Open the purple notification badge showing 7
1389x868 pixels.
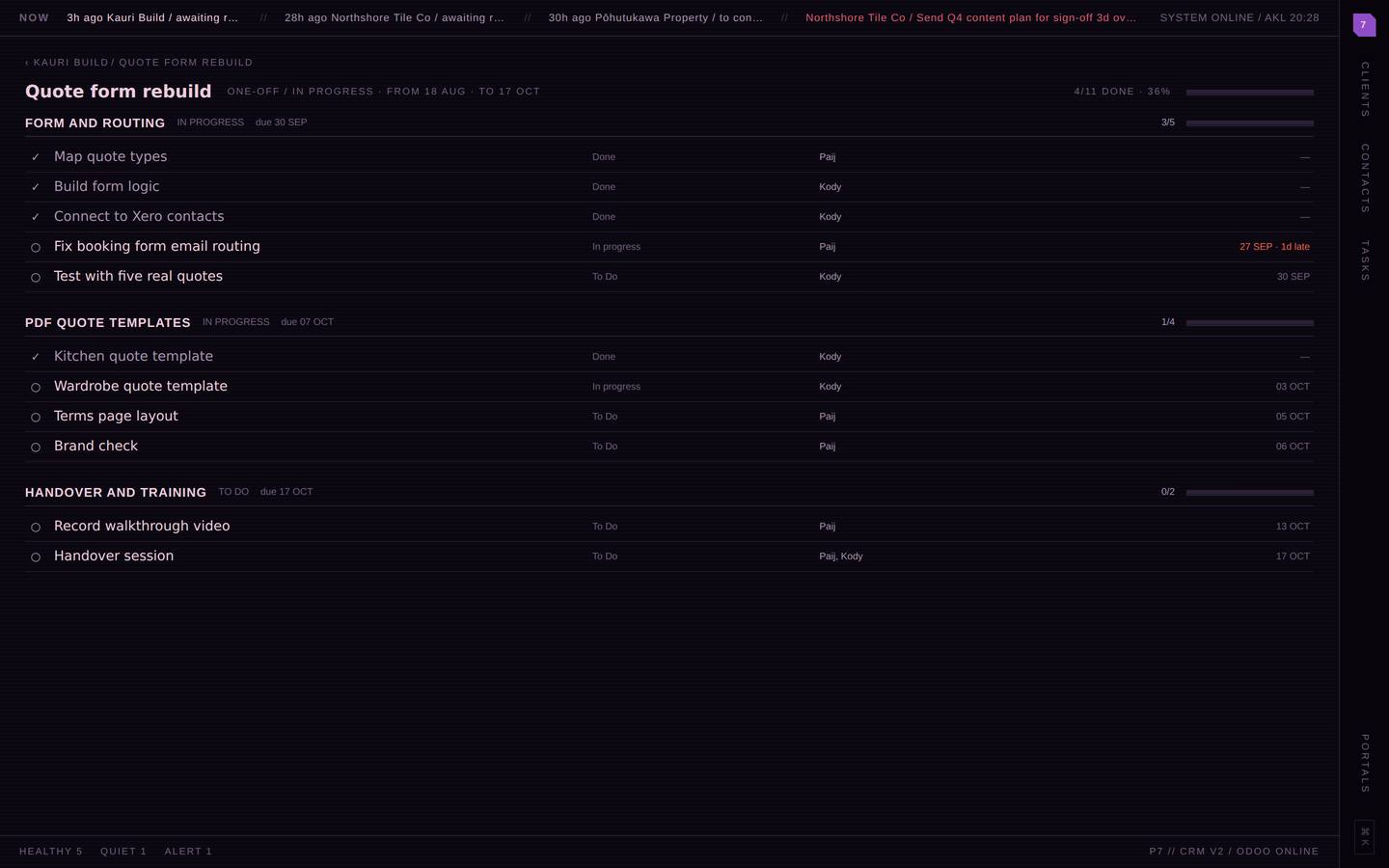[x=1364, y=25]
